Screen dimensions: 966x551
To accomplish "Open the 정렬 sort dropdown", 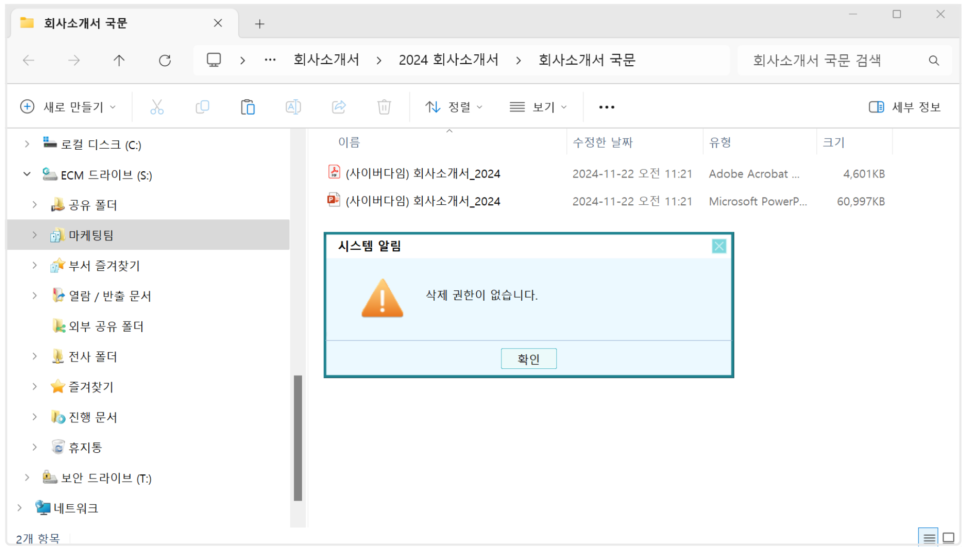I will click(454, 107).
